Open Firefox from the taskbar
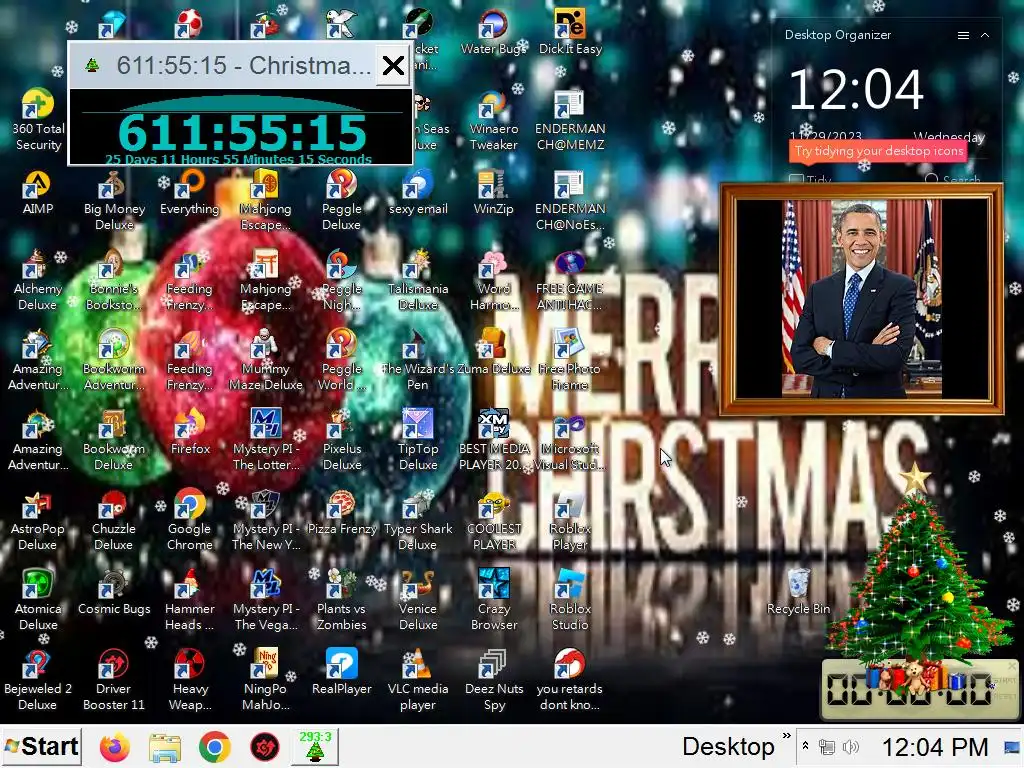This screenshot has width=1024, height=768. coord(115,747)
